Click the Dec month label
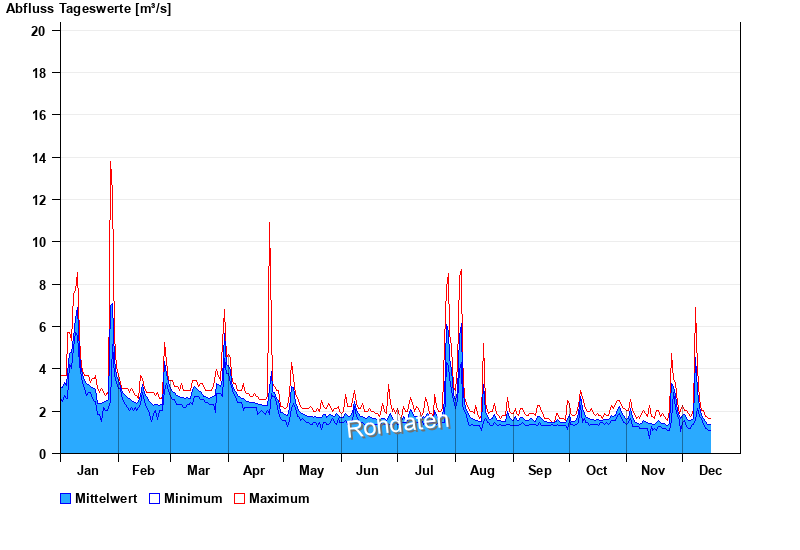The height and width of the screenshot is (550, 800). 710,471
